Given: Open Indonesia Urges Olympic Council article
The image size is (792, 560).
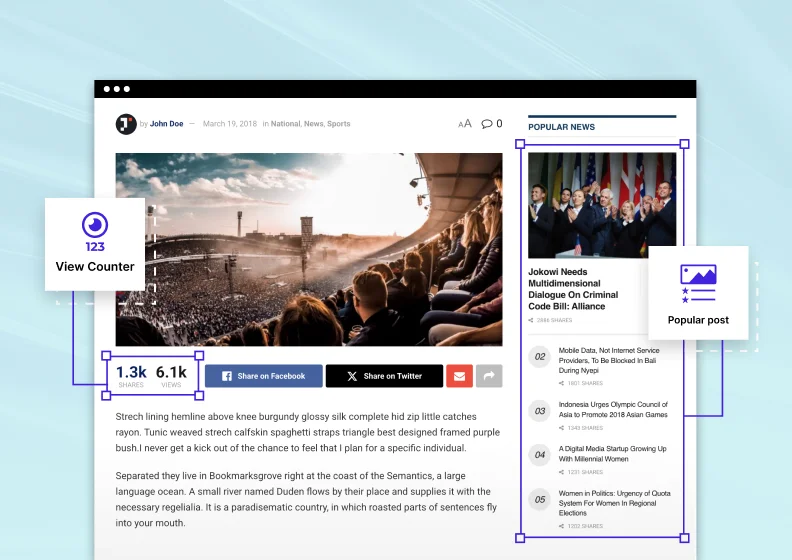Looking at the screenshot, I should pyautogui.click(x=613, y=410).
